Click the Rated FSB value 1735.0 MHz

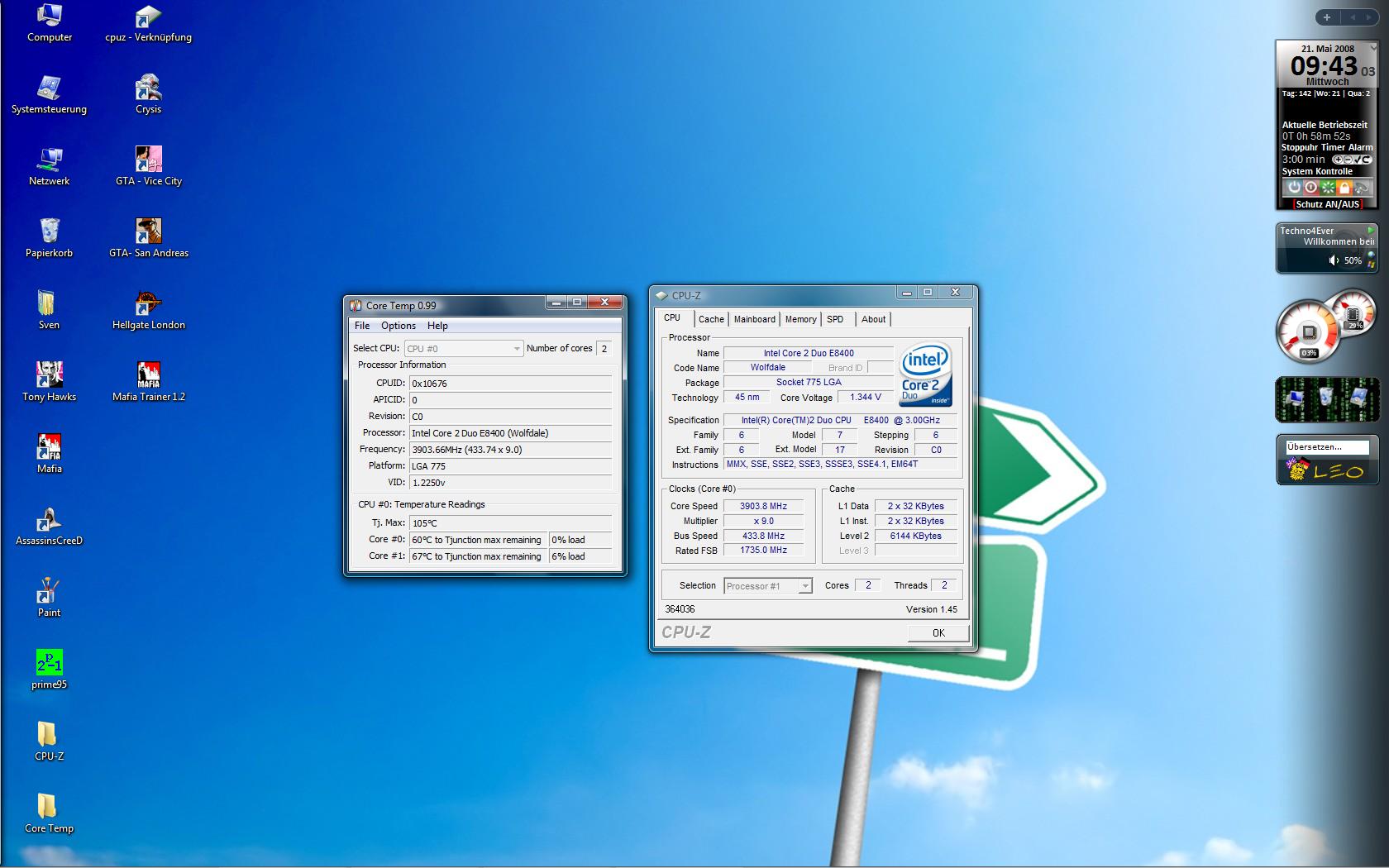[763, 550]
